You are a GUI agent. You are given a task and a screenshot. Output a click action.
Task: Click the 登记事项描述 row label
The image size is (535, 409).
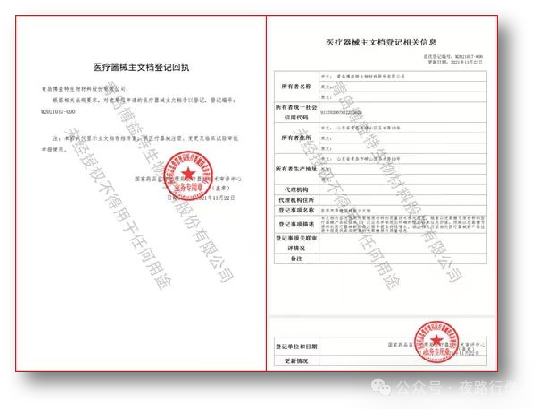296,224
